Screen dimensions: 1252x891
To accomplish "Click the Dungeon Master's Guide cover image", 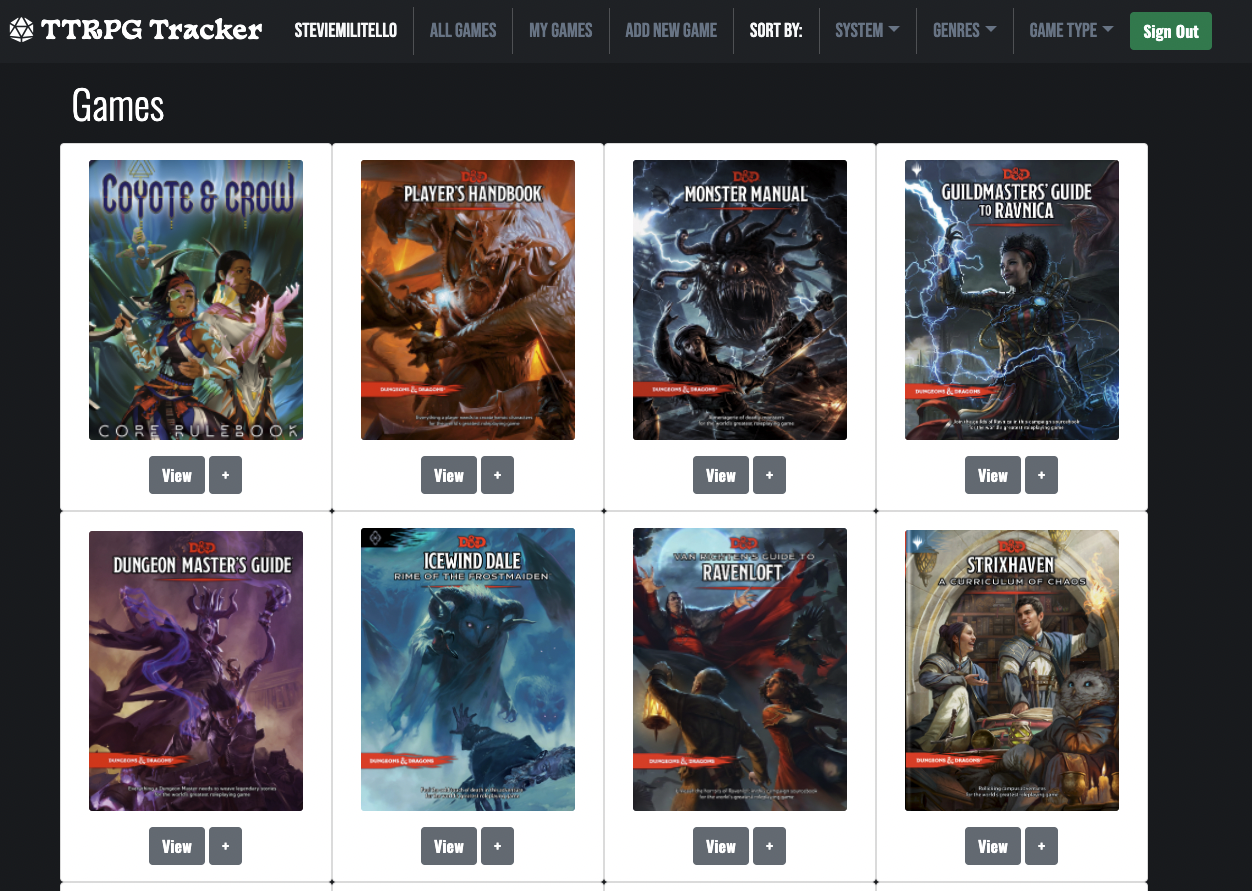I will click(196, 671).
